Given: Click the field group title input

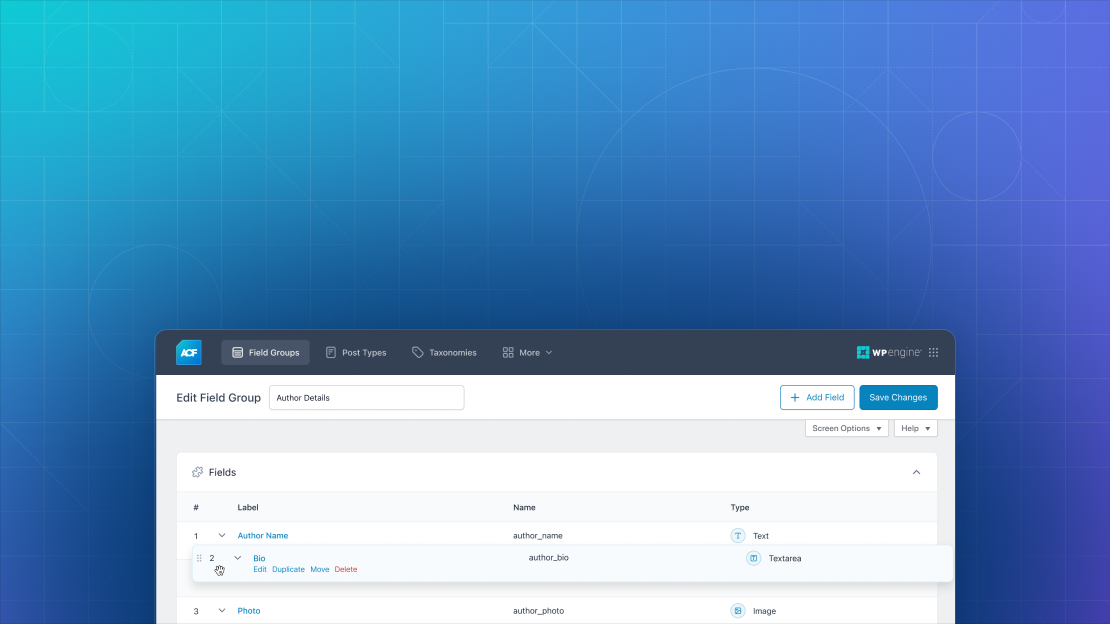Looking at the screenshot, I should 366,397.
